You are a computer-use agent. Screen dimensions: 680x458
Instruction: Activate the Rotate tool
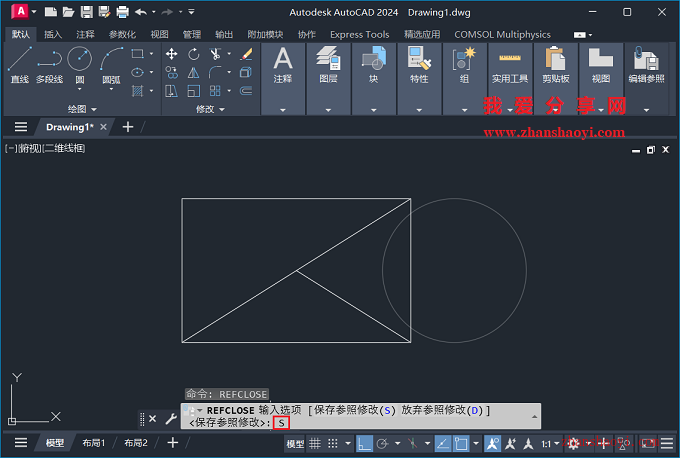pos(193,54)
